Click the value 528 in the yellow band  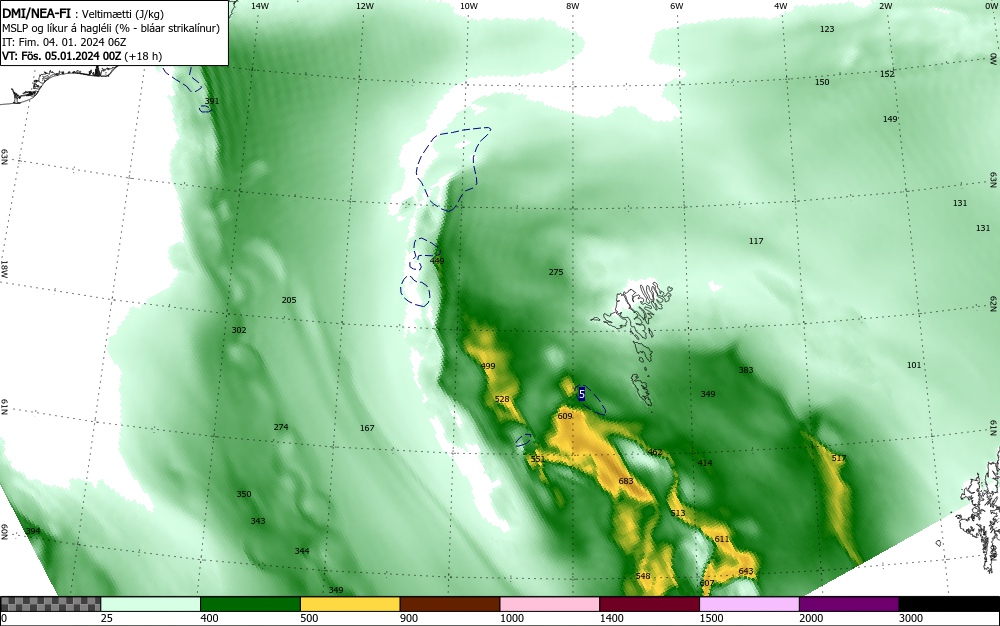(x=502, y=399)
